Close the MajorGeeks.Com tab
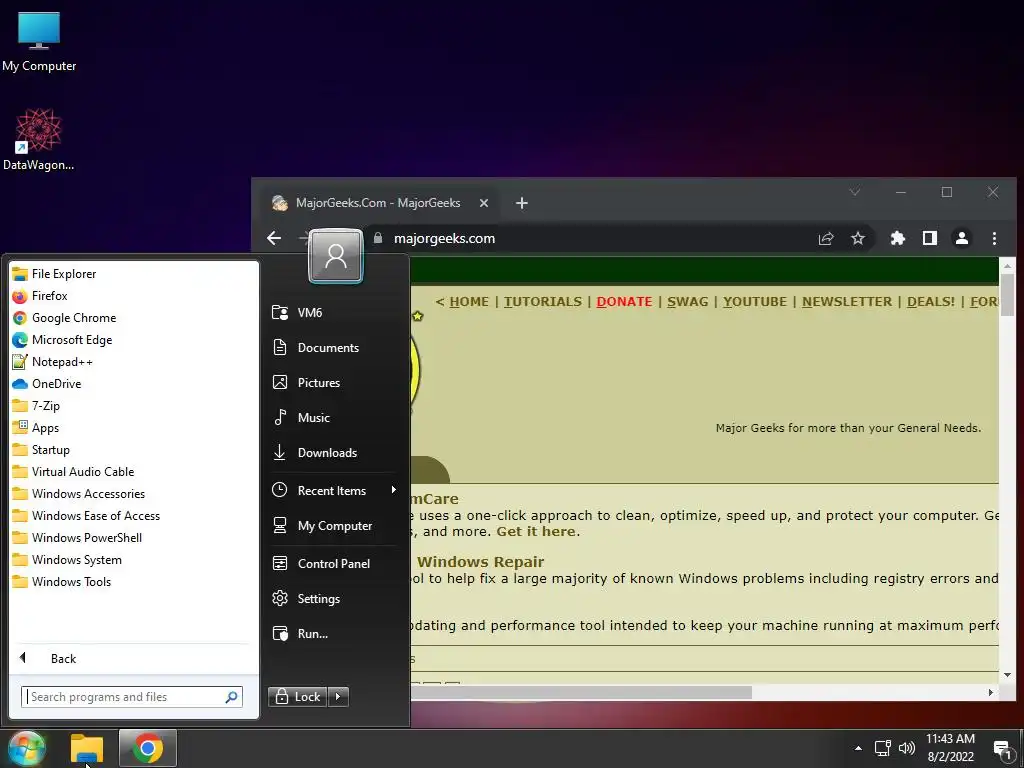Image resolution: width=1024 pixels, height=768 pixels. coord(484,203)
